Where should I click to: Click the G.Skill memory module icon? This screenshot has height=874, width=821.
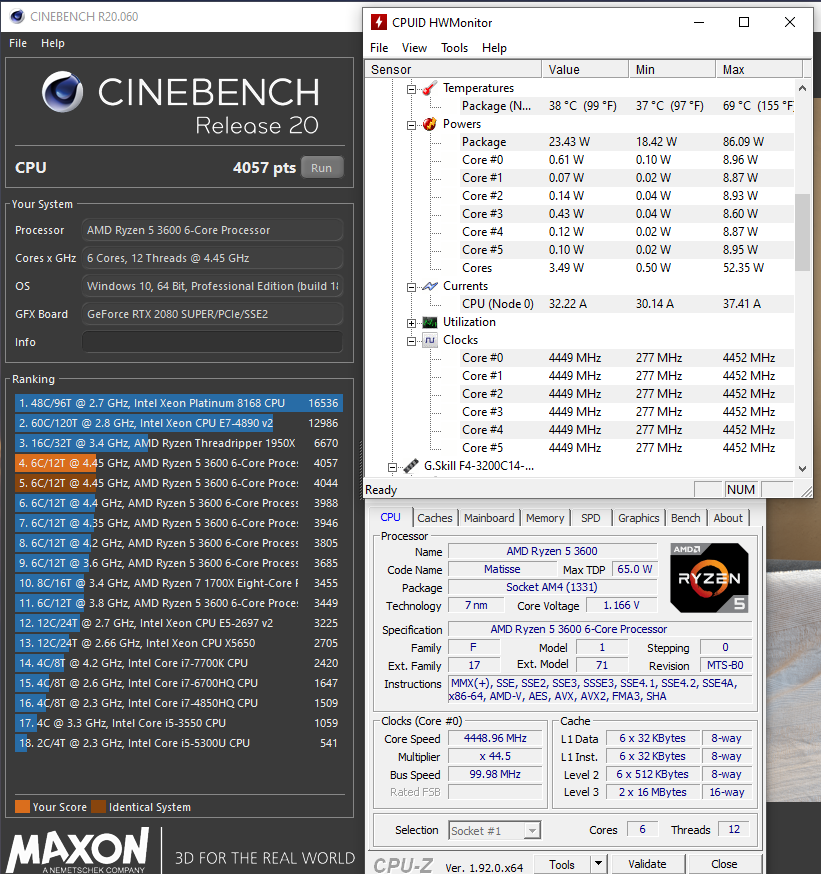pyautogui.click(x=410, y=466)
